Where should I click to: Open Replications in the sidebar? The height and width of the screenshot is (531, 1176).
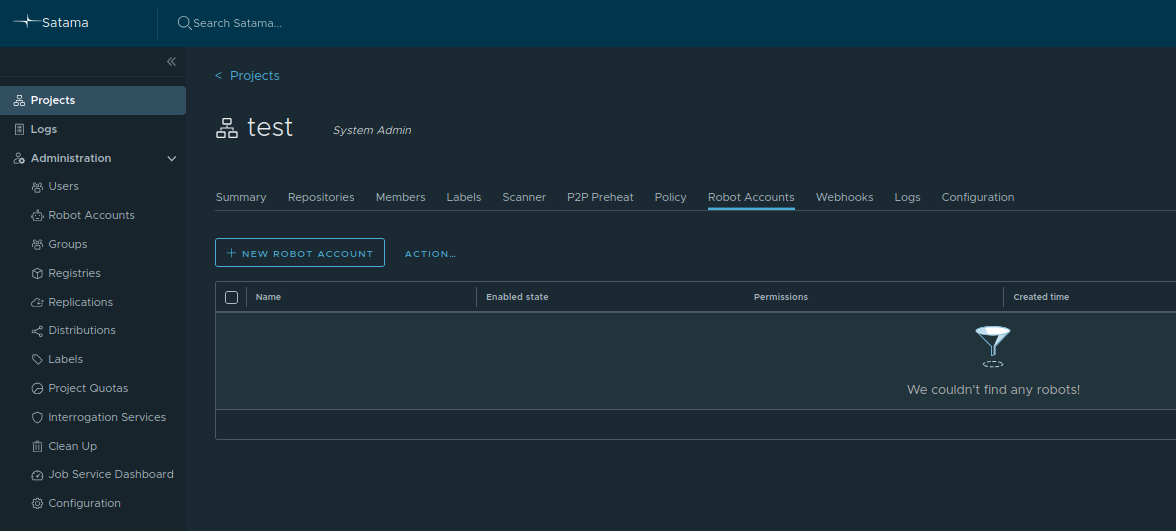tap(80, 302)
